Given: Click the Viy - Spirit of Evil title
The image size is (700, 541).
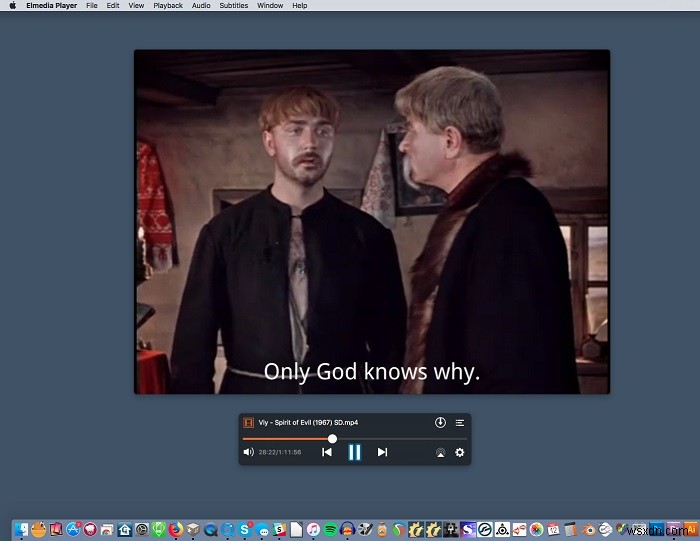Looking at the screenshot, I should tap(308, 422).
